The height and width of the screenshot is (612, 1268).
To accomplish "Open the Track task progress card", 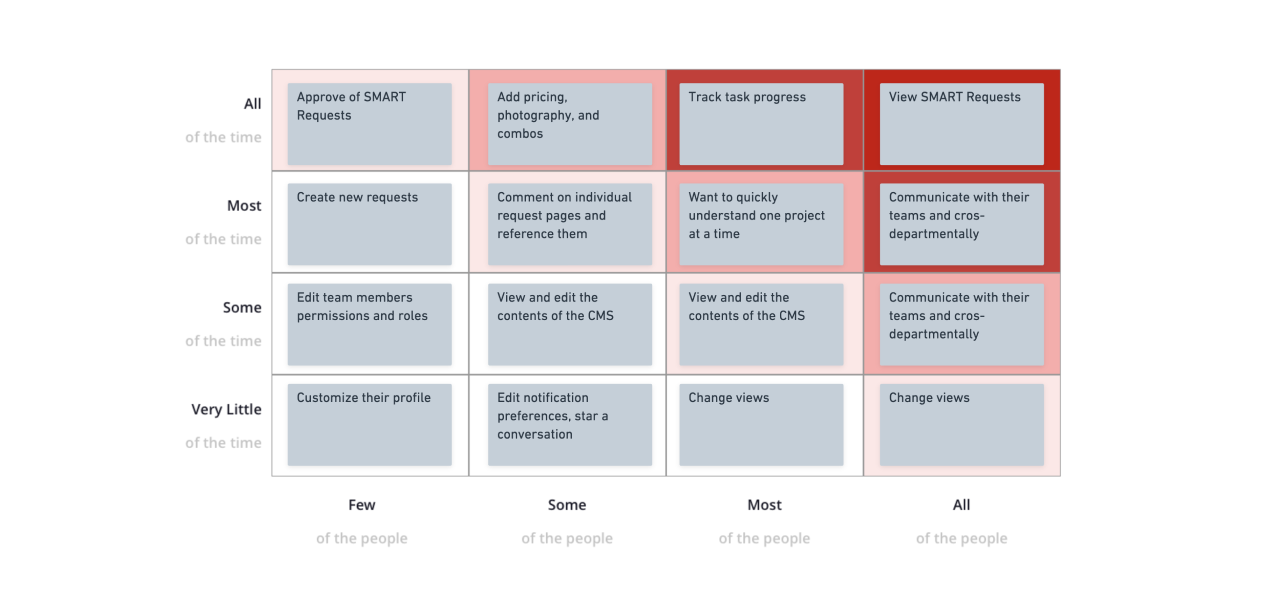I will pos(761,124).
